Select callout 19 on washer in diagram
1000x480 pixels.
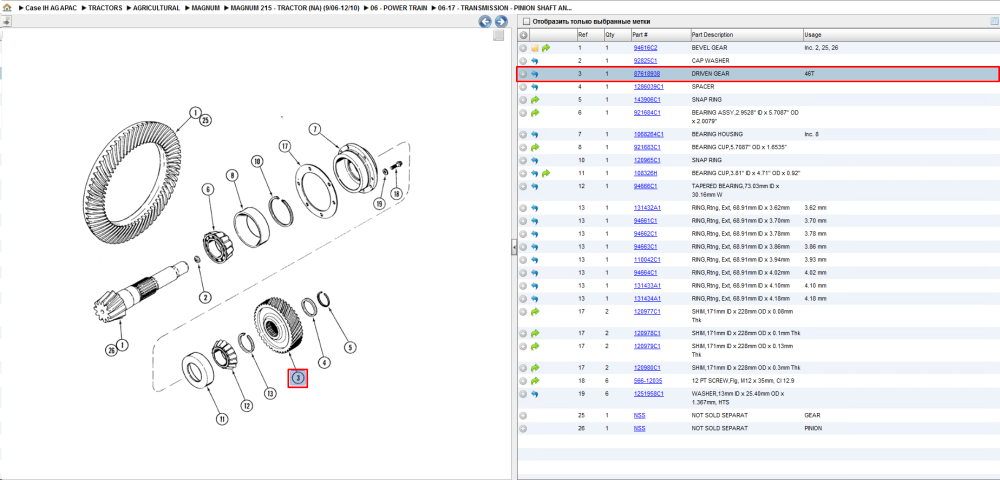(x=379, y=203)
